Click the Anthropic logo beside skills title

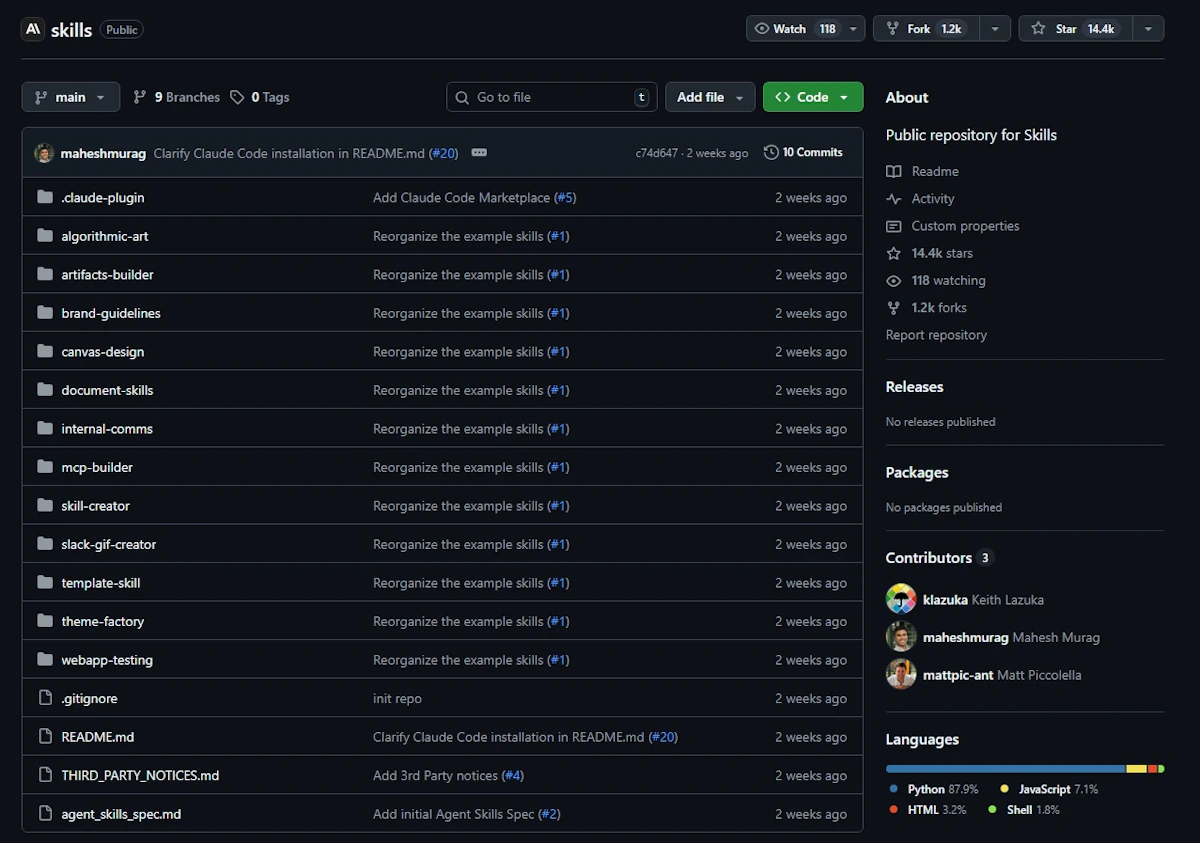(34, 29)
